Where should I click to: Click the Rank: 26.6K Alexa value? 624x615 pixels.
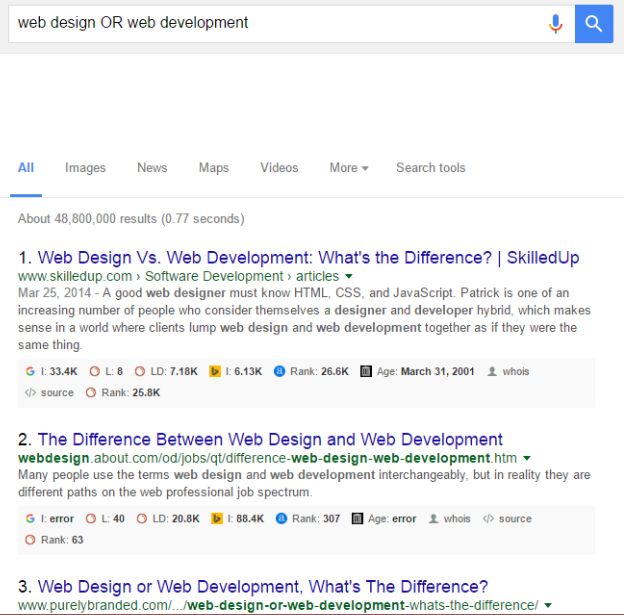319,371
